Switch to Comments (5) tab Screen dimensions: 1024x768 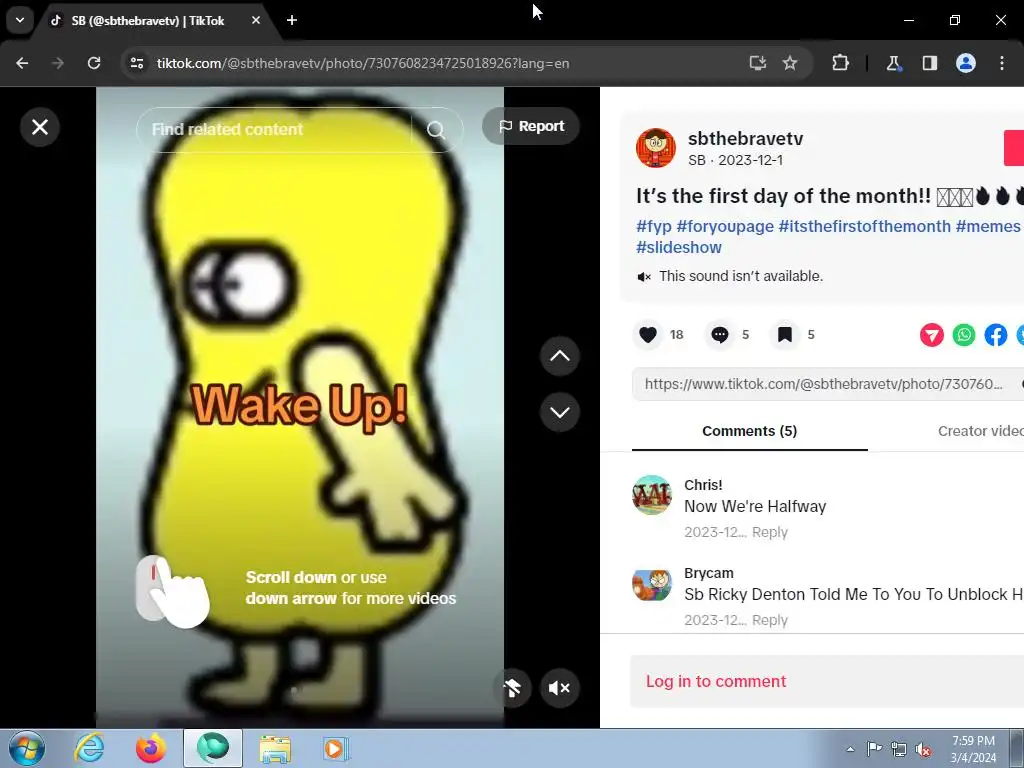pyautogui.click(x=750, y=431)
